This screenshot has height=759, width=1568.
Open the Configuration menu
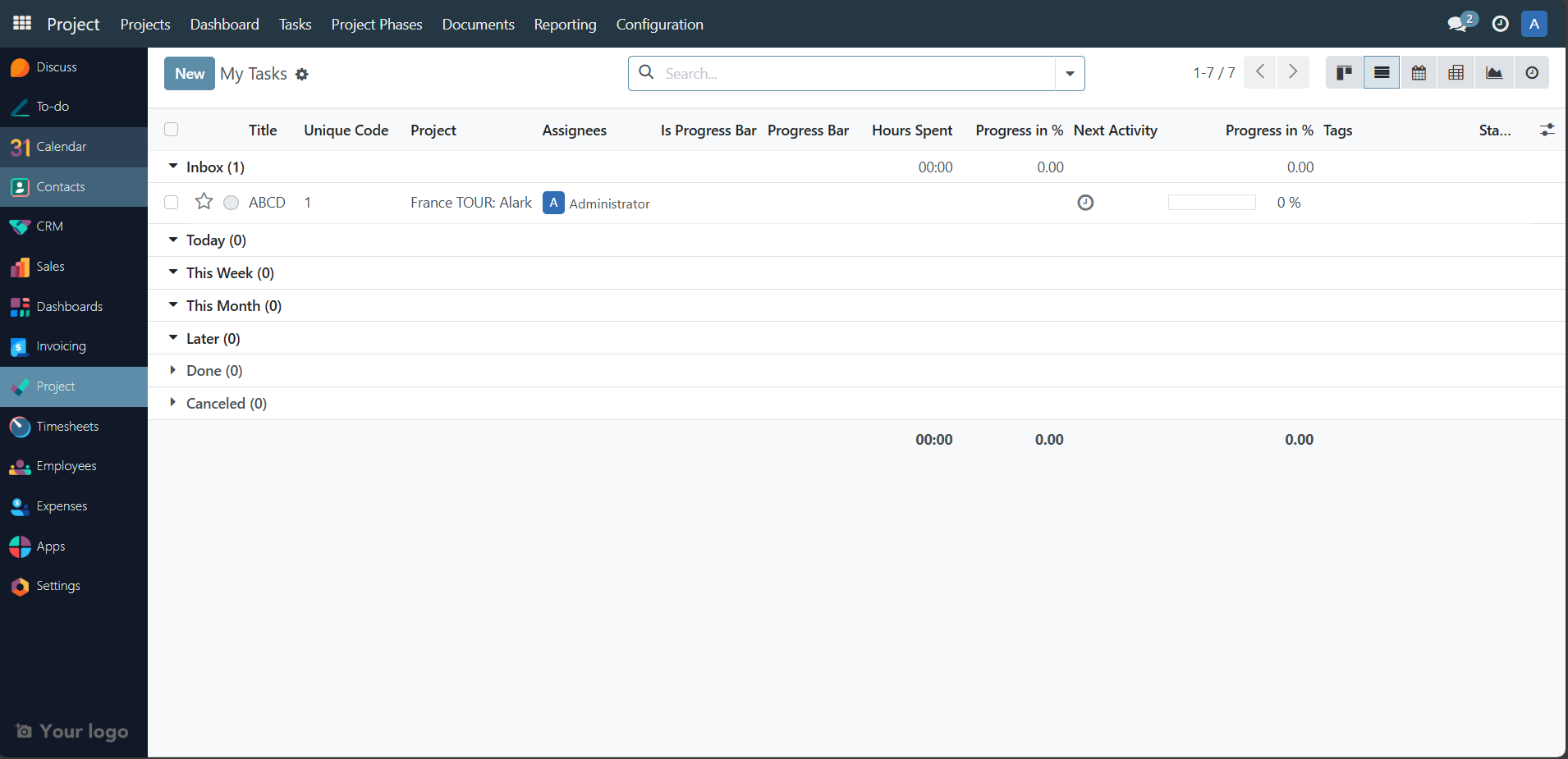659,25
